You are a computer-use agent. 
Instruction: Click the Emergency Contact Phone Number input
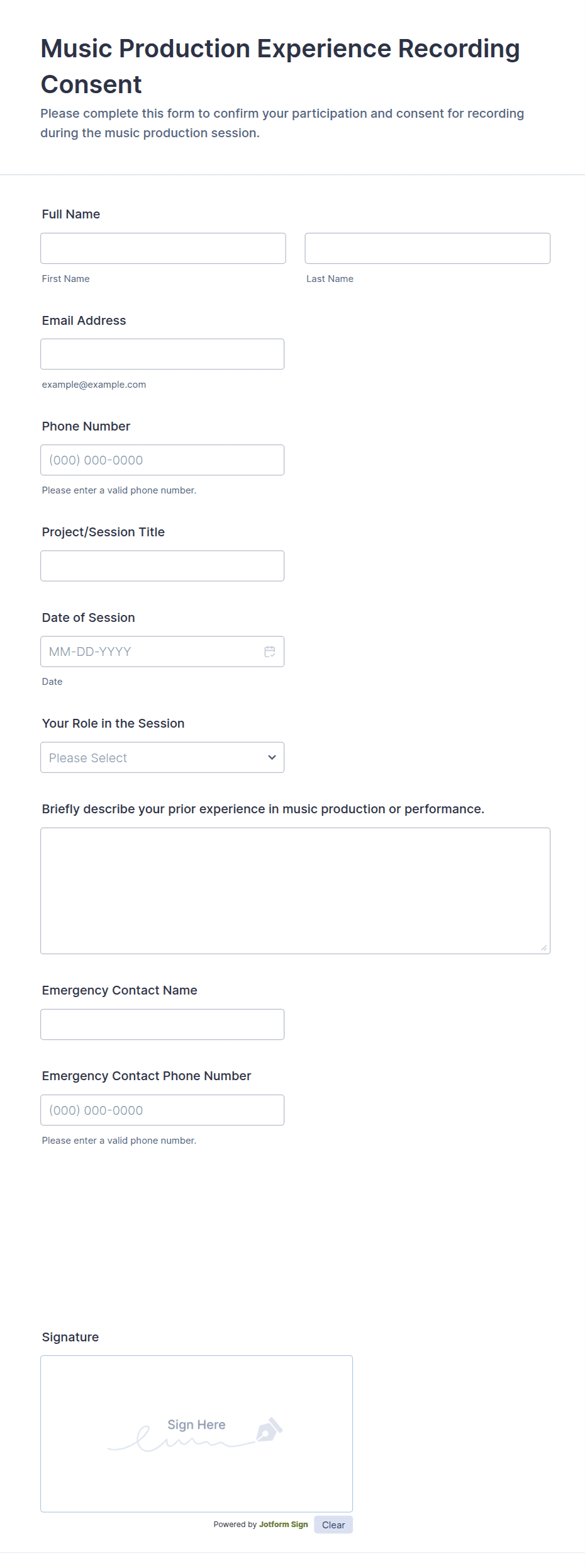(x=162, y=1110)
